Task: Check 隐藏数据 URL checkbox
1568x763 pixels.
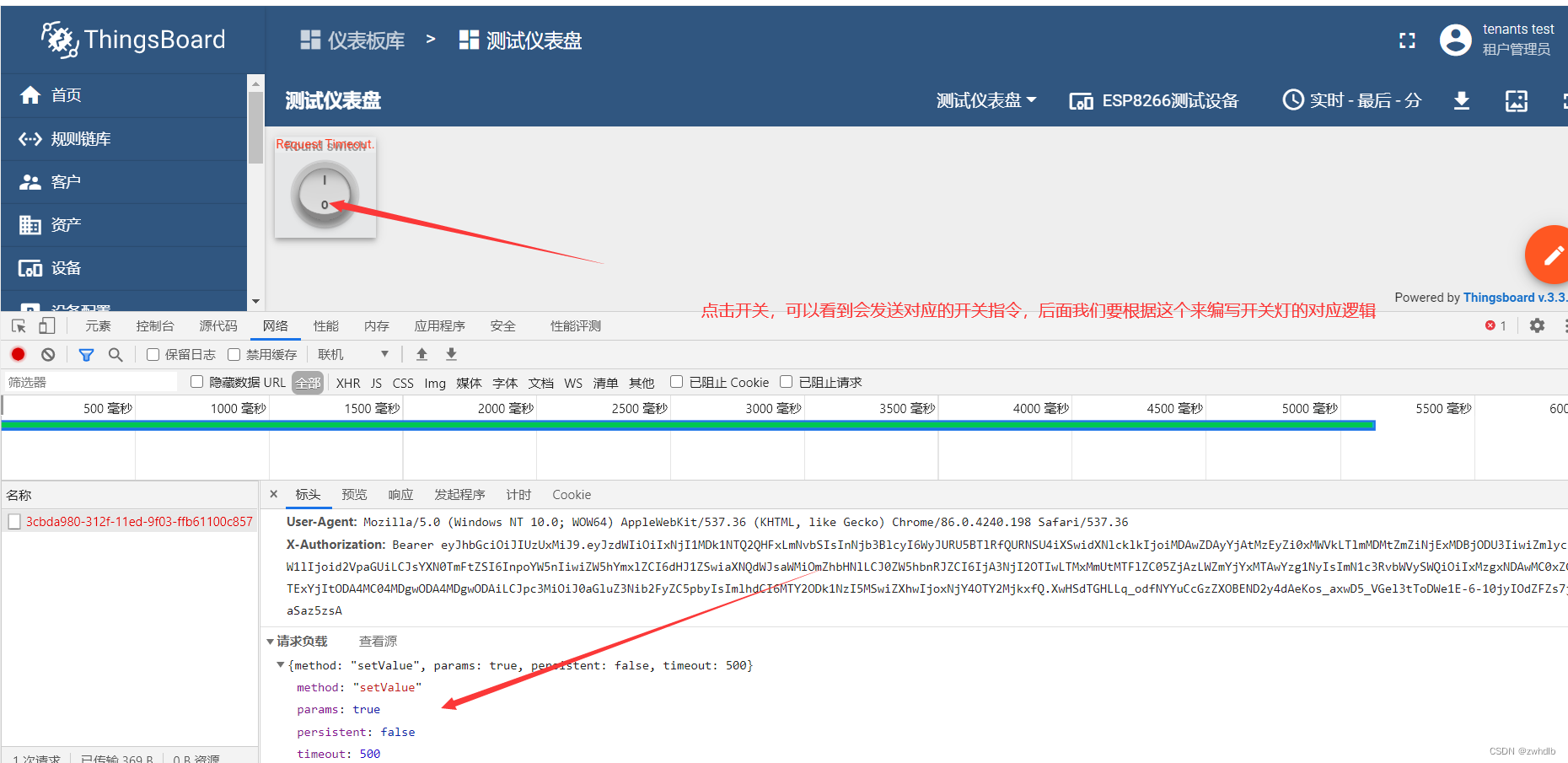Action: coord(197,382)
